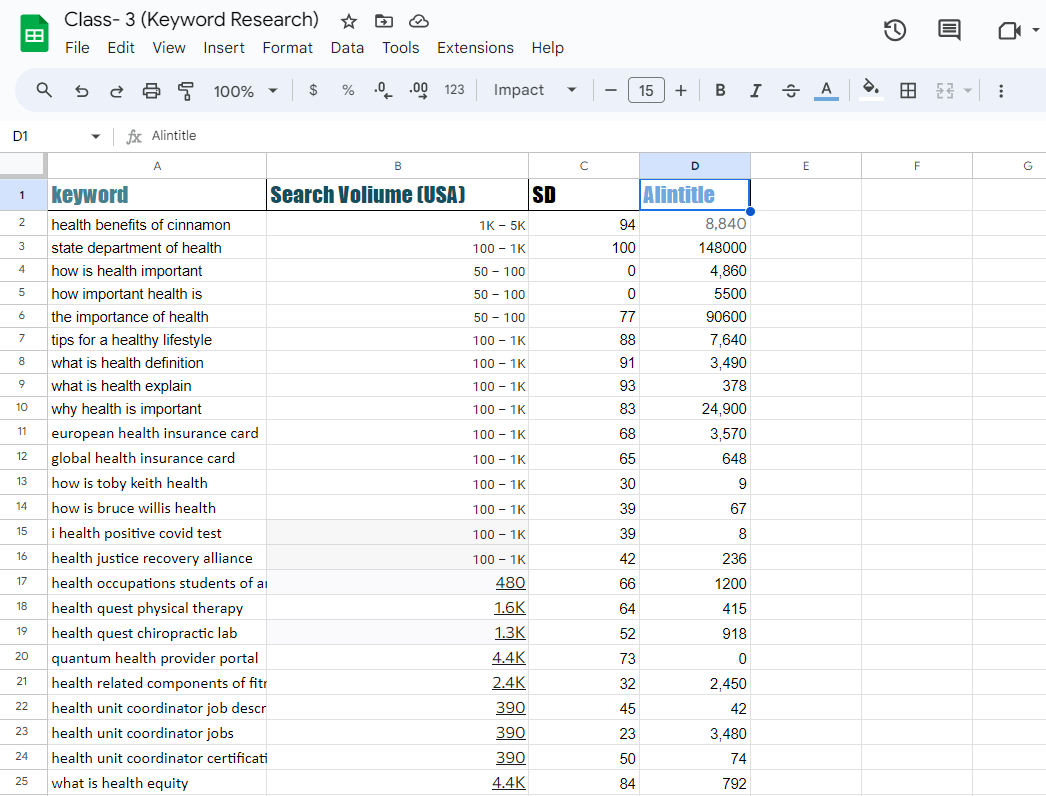Click the print icon
This screenshot has width=1046, height=796.
[x=151, y=91]
